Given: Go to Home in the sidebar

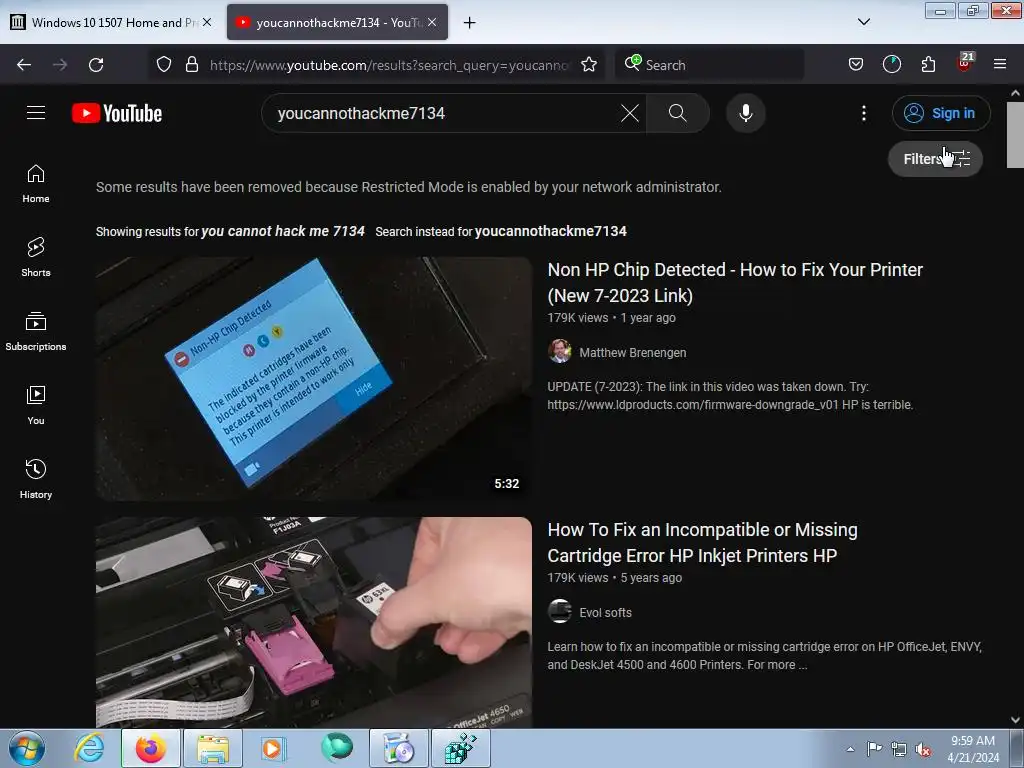Looking at the screenshot, I should point(36,184).
